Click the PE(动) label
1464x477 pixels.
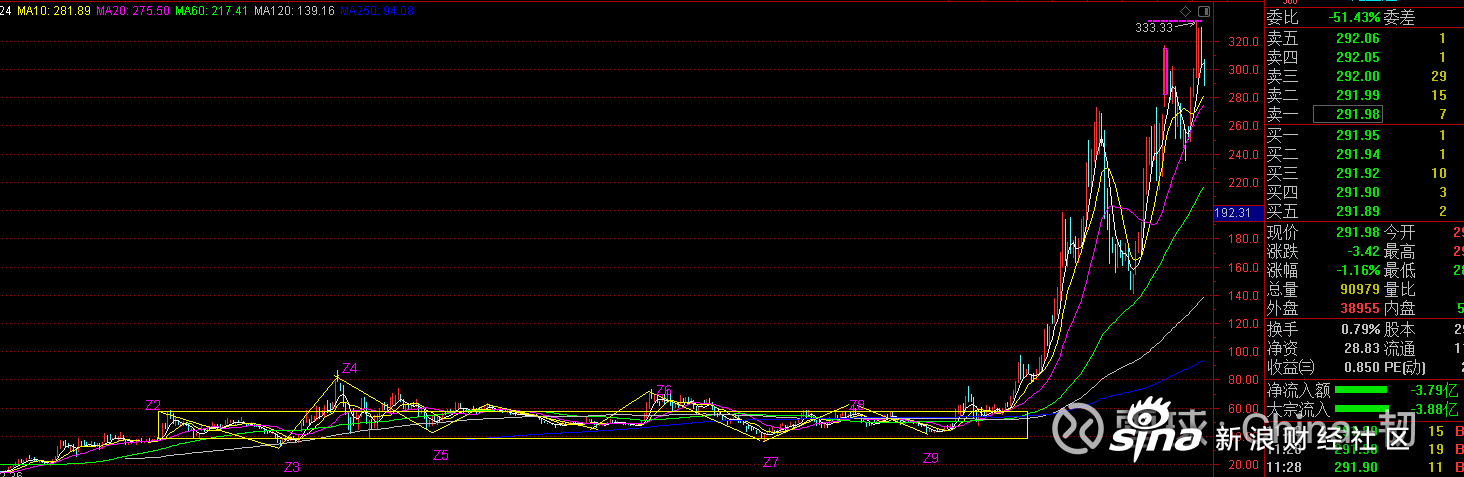[1405, 367]
